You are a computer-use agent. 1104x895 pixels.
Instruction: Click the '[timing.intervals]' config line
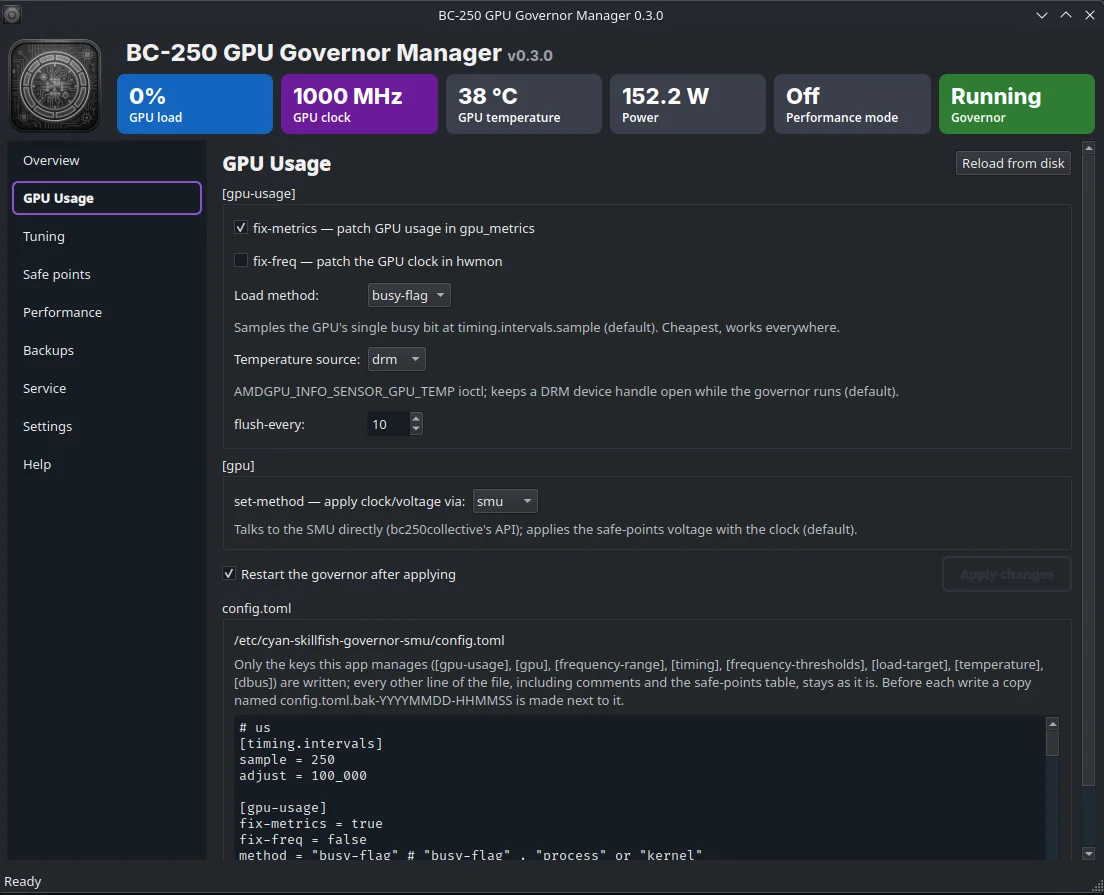coord(310,743)
